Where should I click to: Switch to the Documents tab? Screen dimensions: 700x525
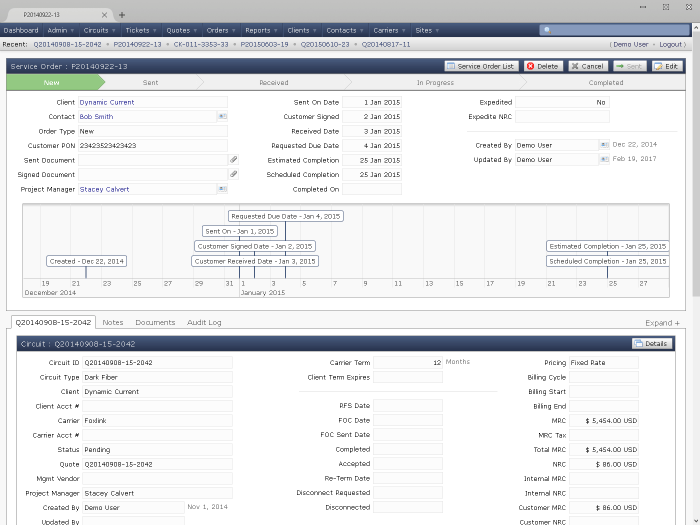click(x=155, y=323)
